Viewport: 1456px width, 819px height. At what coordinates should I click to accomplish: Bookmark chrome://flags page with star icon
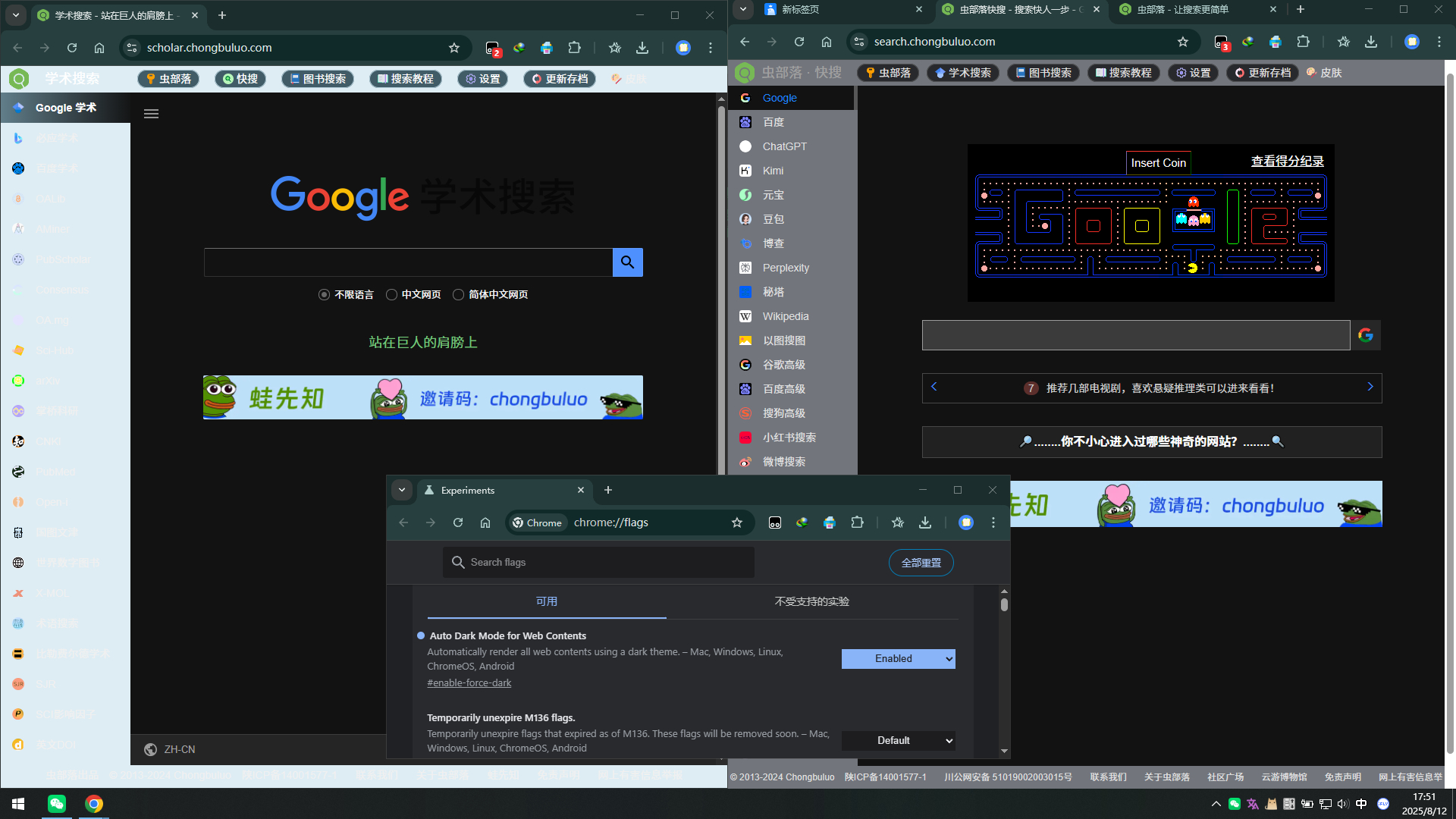pyautogui.click(x=736, y=522)
